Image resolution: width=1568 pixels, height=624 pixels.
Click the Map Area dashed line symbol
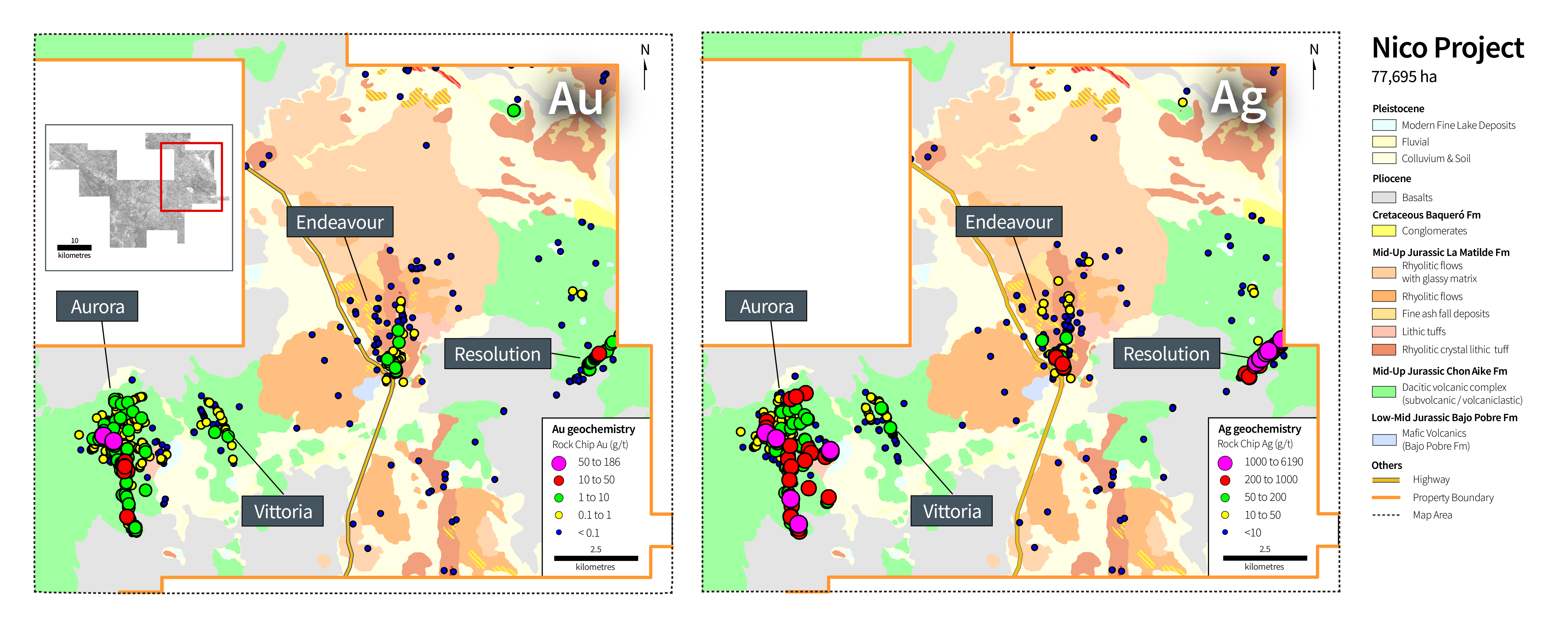(x=1386, y=515)
